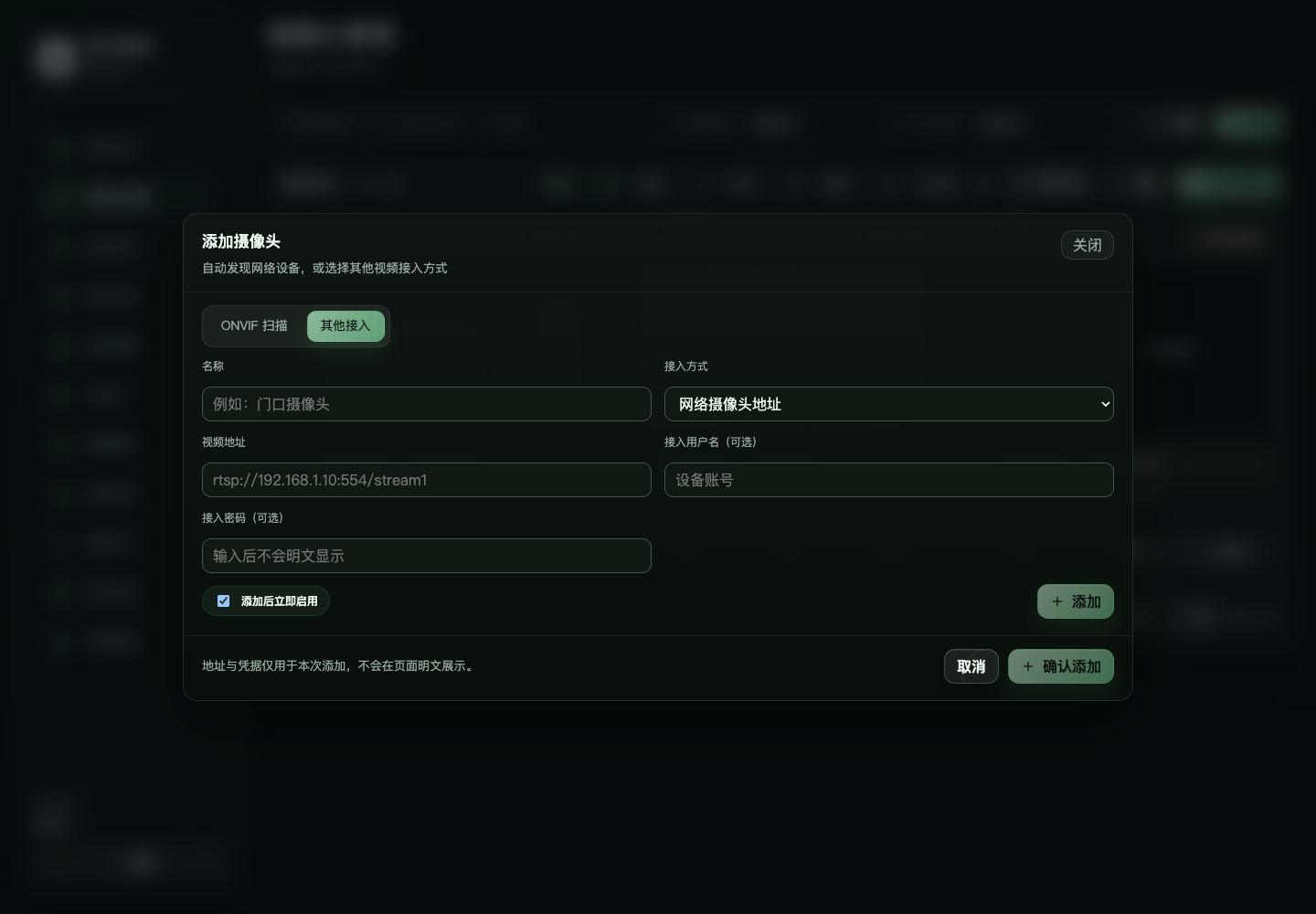Click the 视频地址 rtsp input field

(x=427, y=480)
